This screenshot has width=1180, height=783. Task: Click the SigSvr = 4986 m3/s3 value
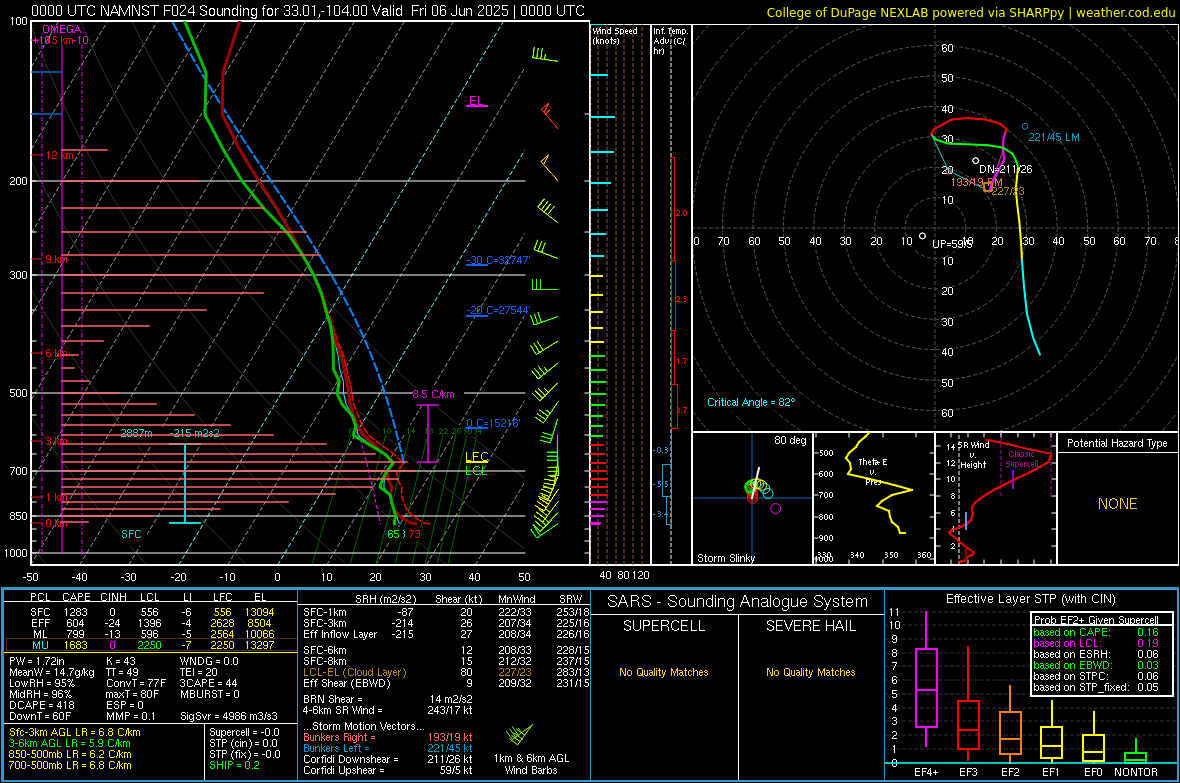point(229,716)
